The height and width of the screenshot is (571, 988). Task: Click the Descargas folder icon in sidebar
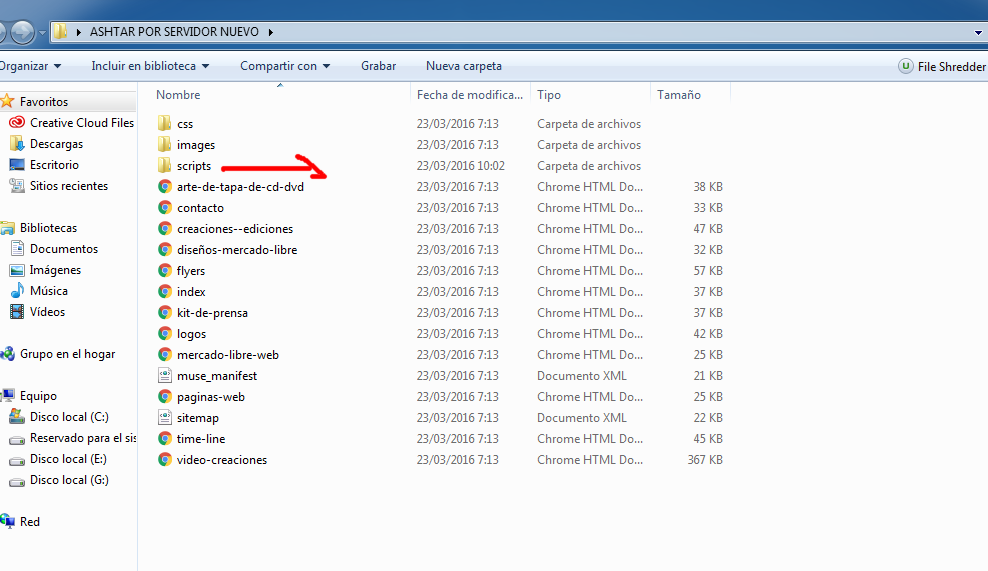[x=17, y=144]
